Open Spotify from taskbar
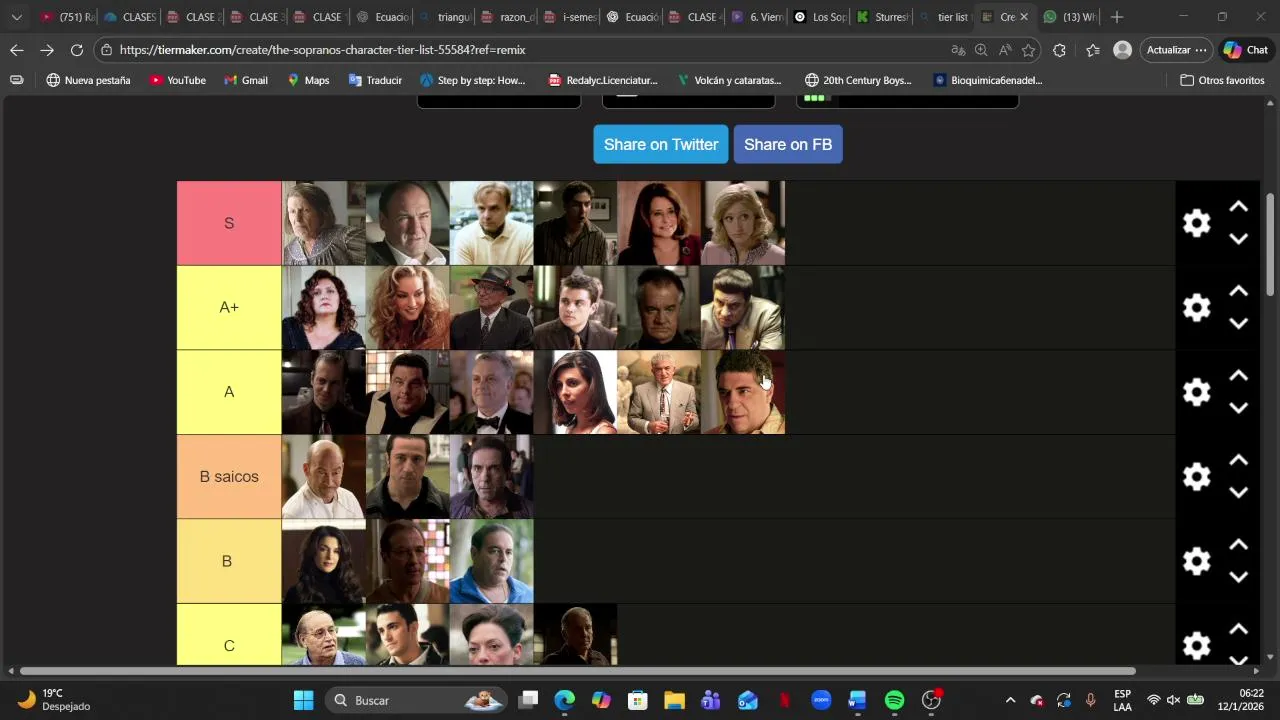1280x720 pixels. point(894,700)
